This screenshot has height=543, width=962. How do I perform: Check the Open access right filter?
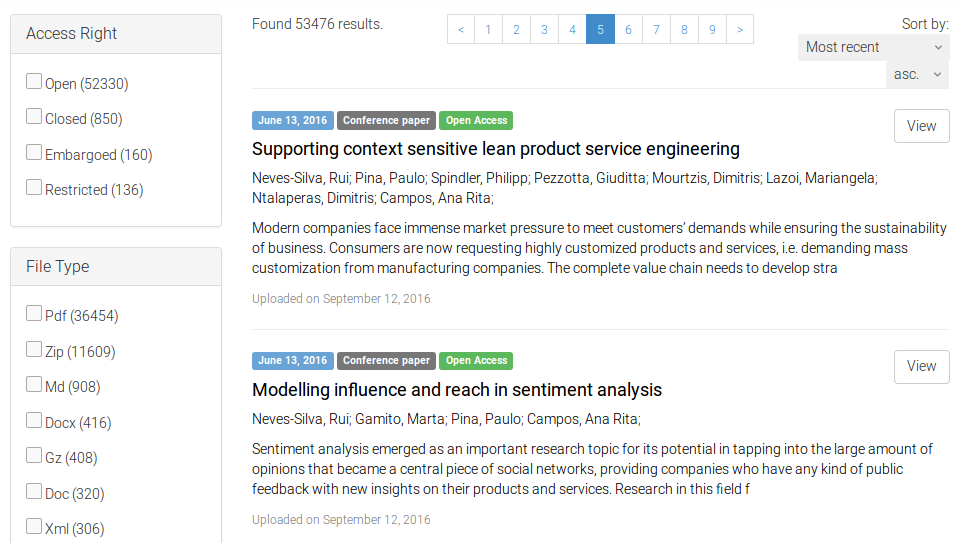tap(34, 82)
